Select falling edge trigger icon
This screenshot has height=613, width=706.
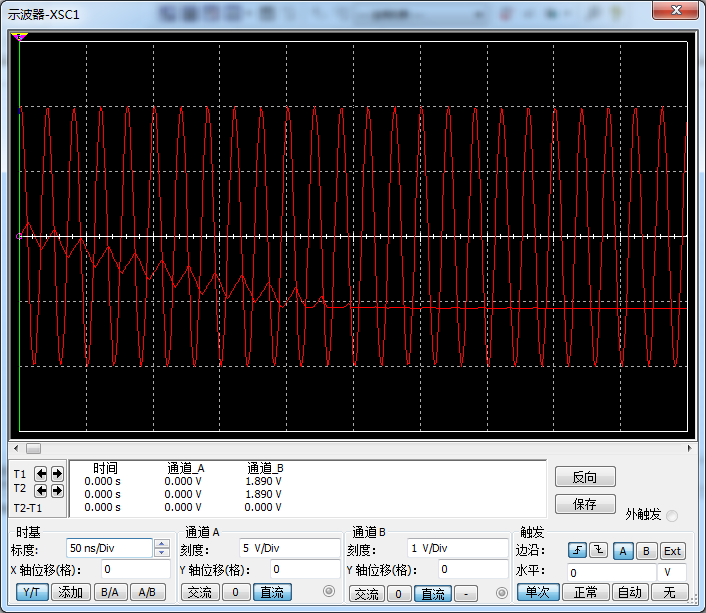[598, 550]
